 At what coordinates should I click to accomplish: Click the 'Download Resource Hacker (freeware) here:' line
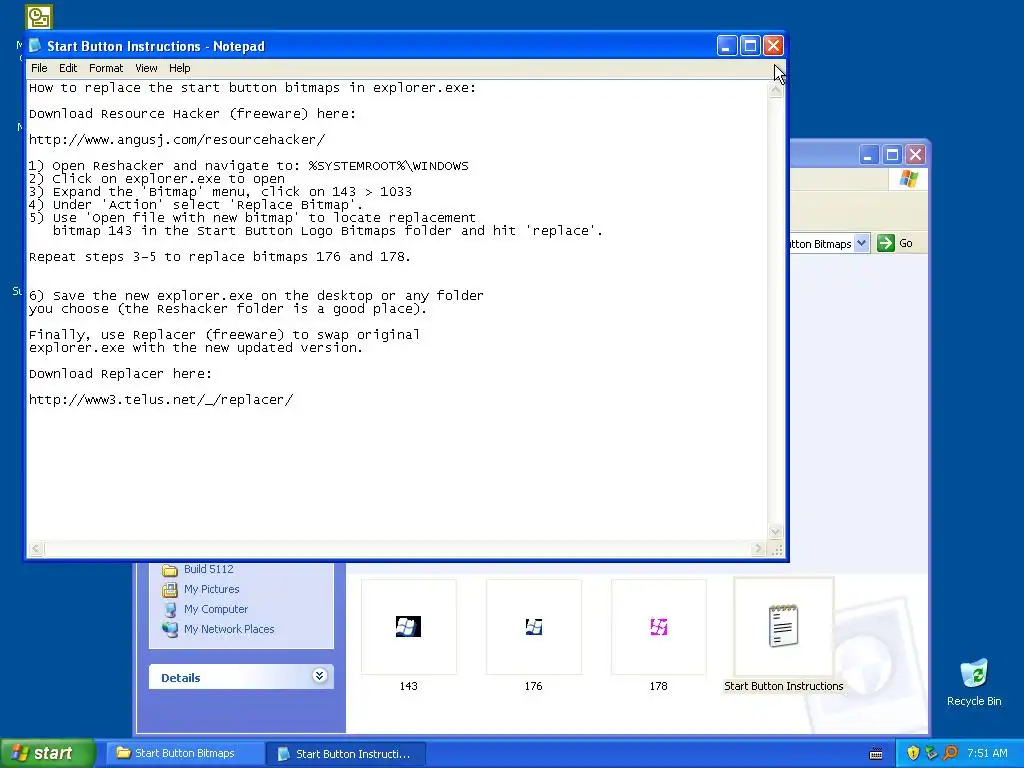coord(193,114)
